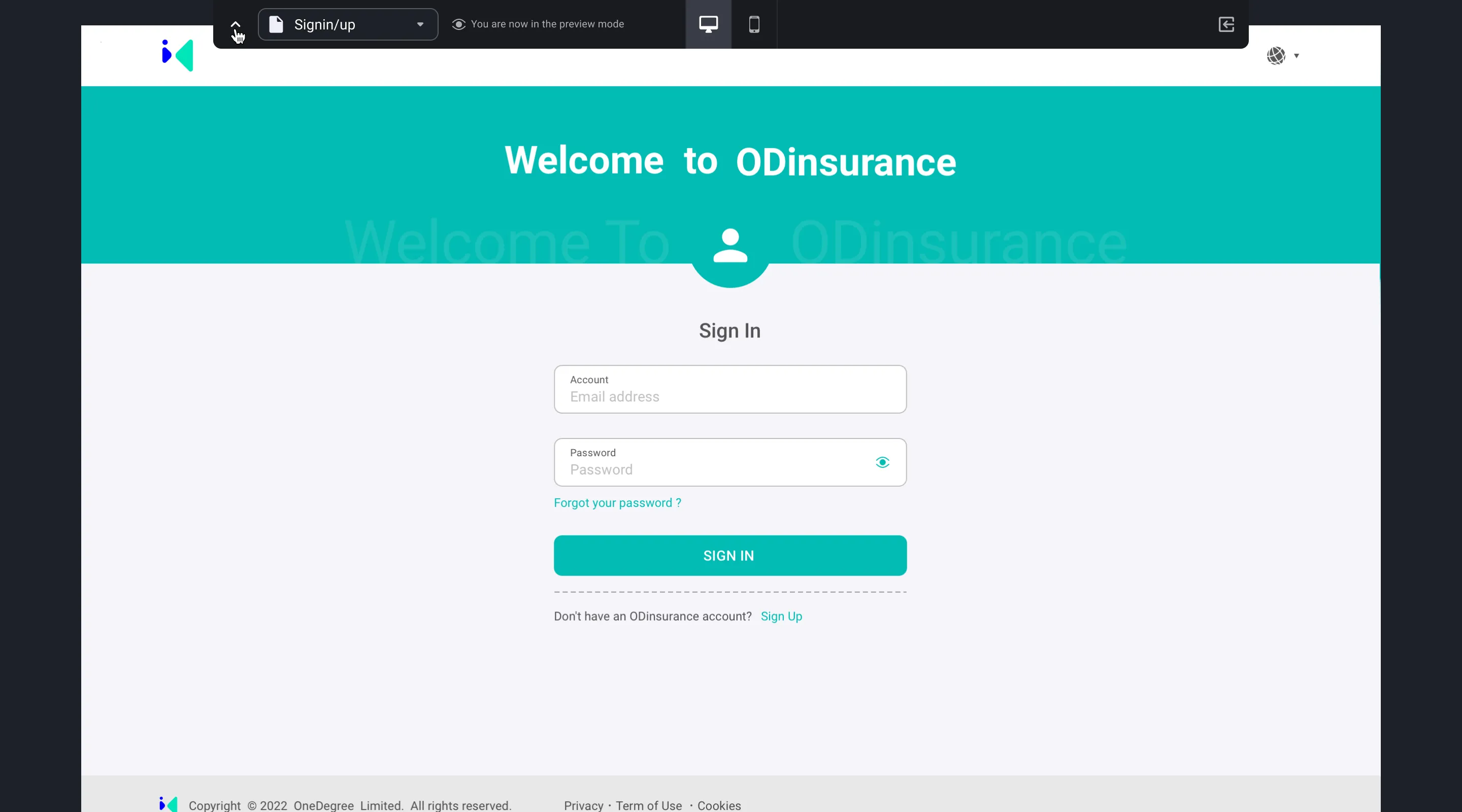Follow the Sign Up link
This screenshot has height=812, width=1462.
pyautogui.click(x=781, y=616)
